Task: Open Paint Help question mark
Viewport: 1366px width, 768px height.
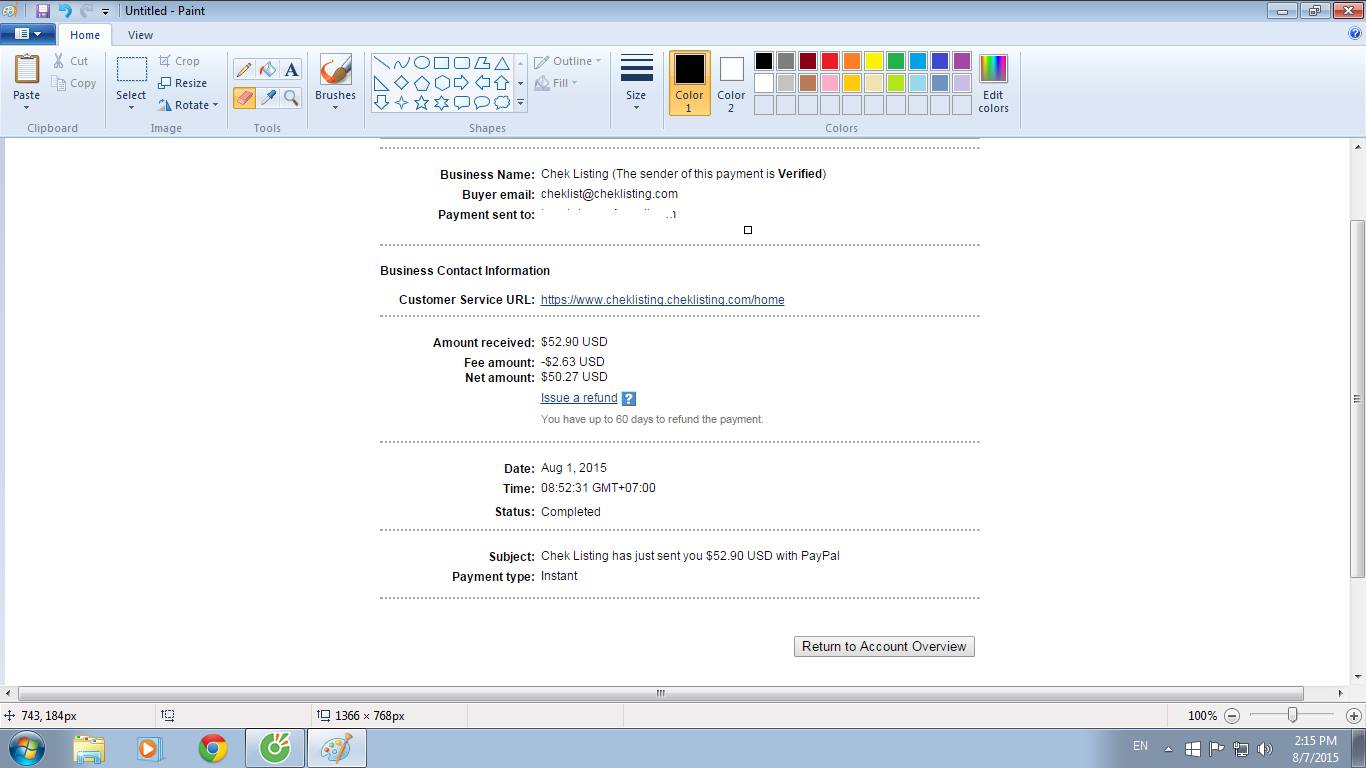Action: tap(1355, 33)
